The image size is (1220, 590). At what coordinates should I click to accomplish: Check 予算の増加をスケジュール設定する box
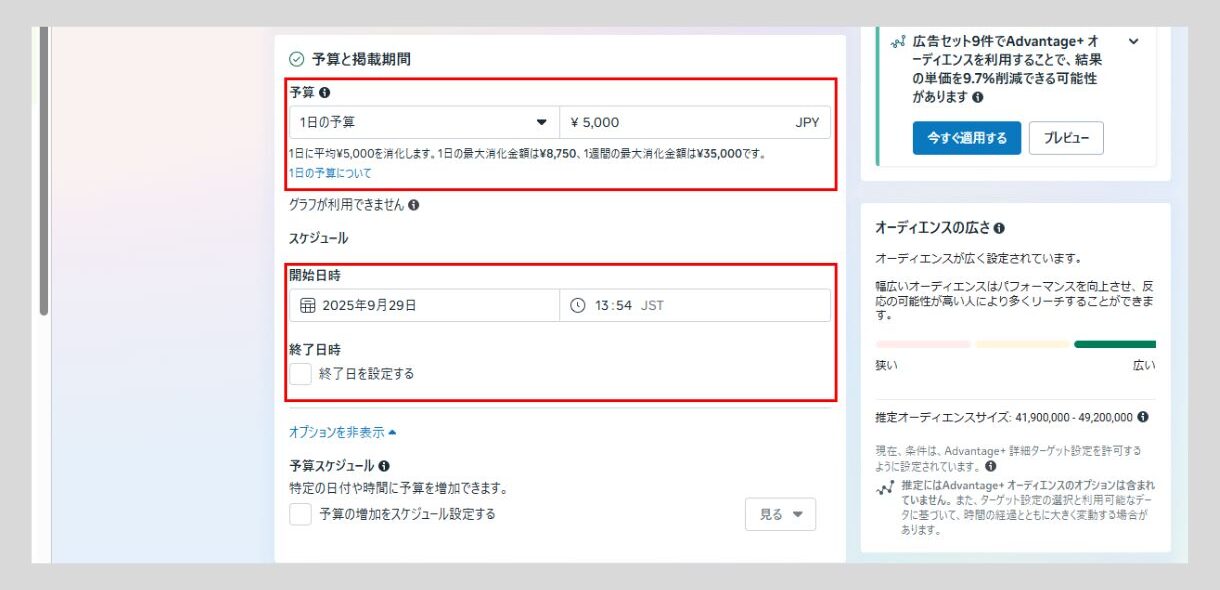pyautogui.click(x=301, y=514)
